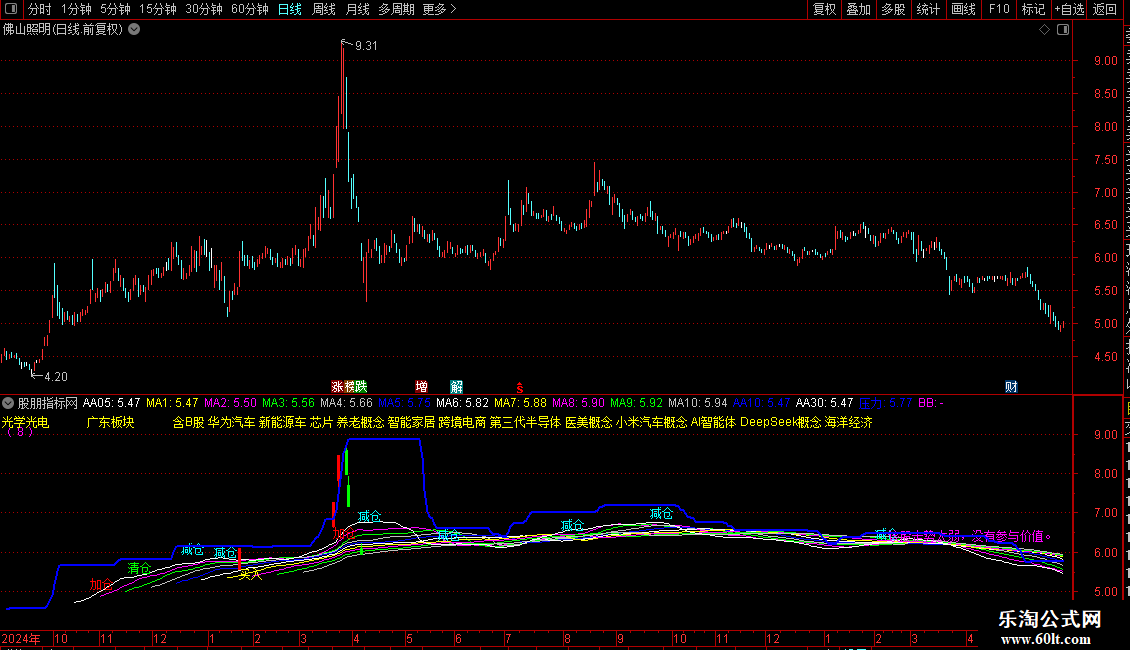Open the 统计 statistics tool
The height and width of the screenshot is (650, 1130).
[928, 9]
